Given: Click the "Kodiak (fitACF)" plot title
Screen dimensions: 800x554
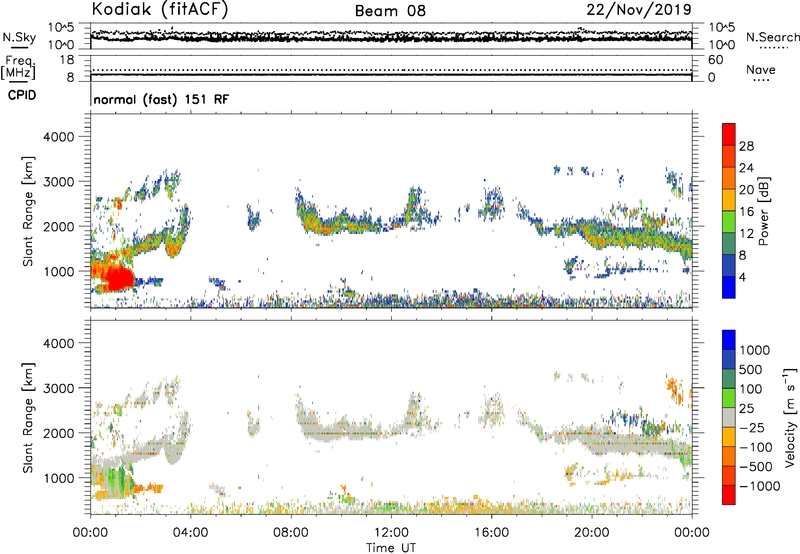Looking at the screenshot, I should coord(160,9).
